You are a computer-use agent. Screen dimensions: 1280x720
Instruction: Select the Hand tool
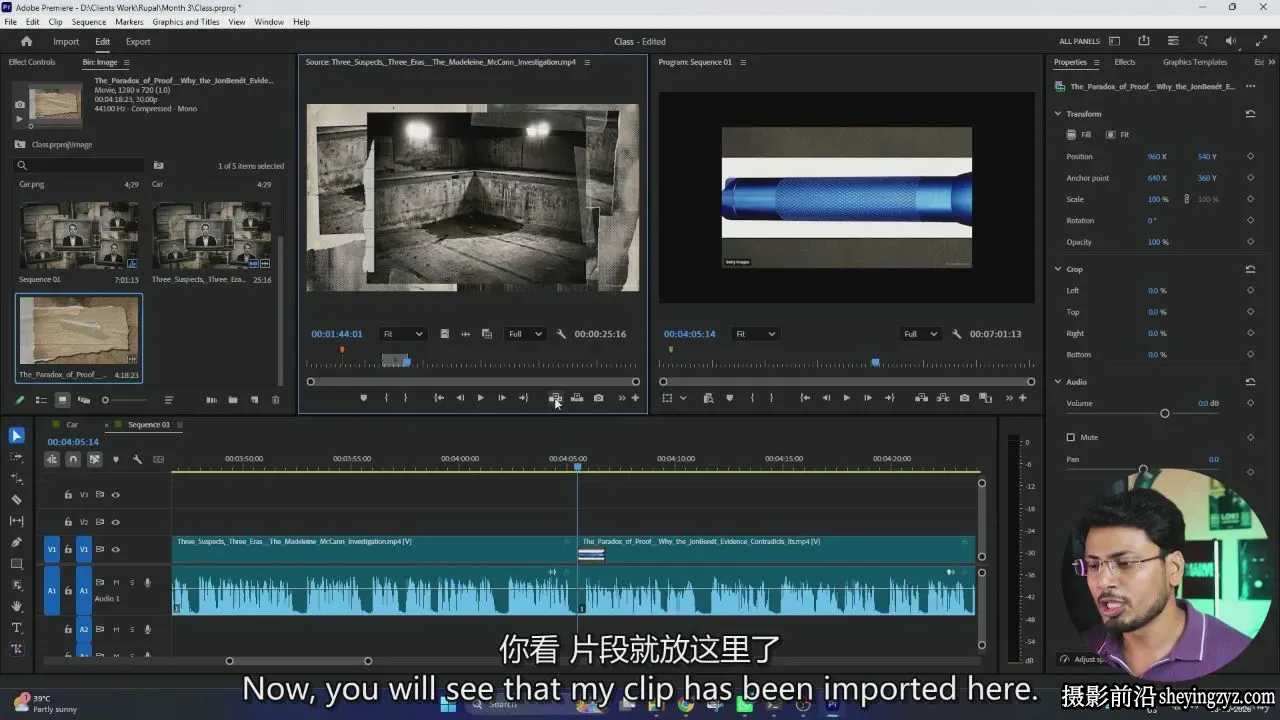pos(16,606)
